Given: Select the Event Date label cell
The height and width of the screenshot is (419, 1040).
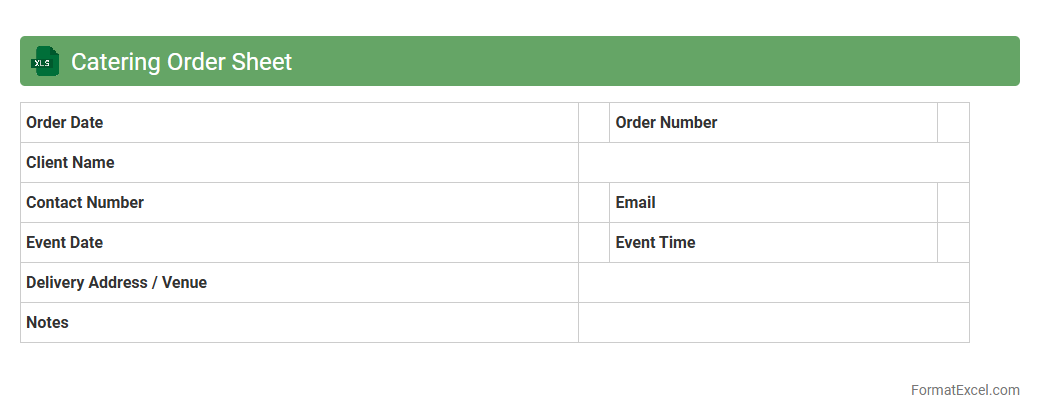Looking at the screenshot, I should 299,243.
